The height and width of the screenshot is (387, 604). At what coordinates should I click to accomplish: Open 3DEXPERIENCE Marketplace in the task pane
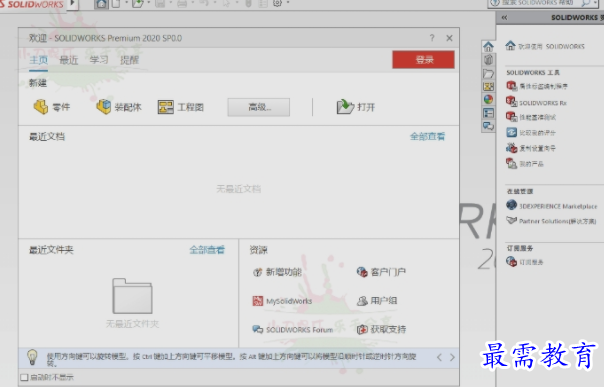[x=551, y=206]
